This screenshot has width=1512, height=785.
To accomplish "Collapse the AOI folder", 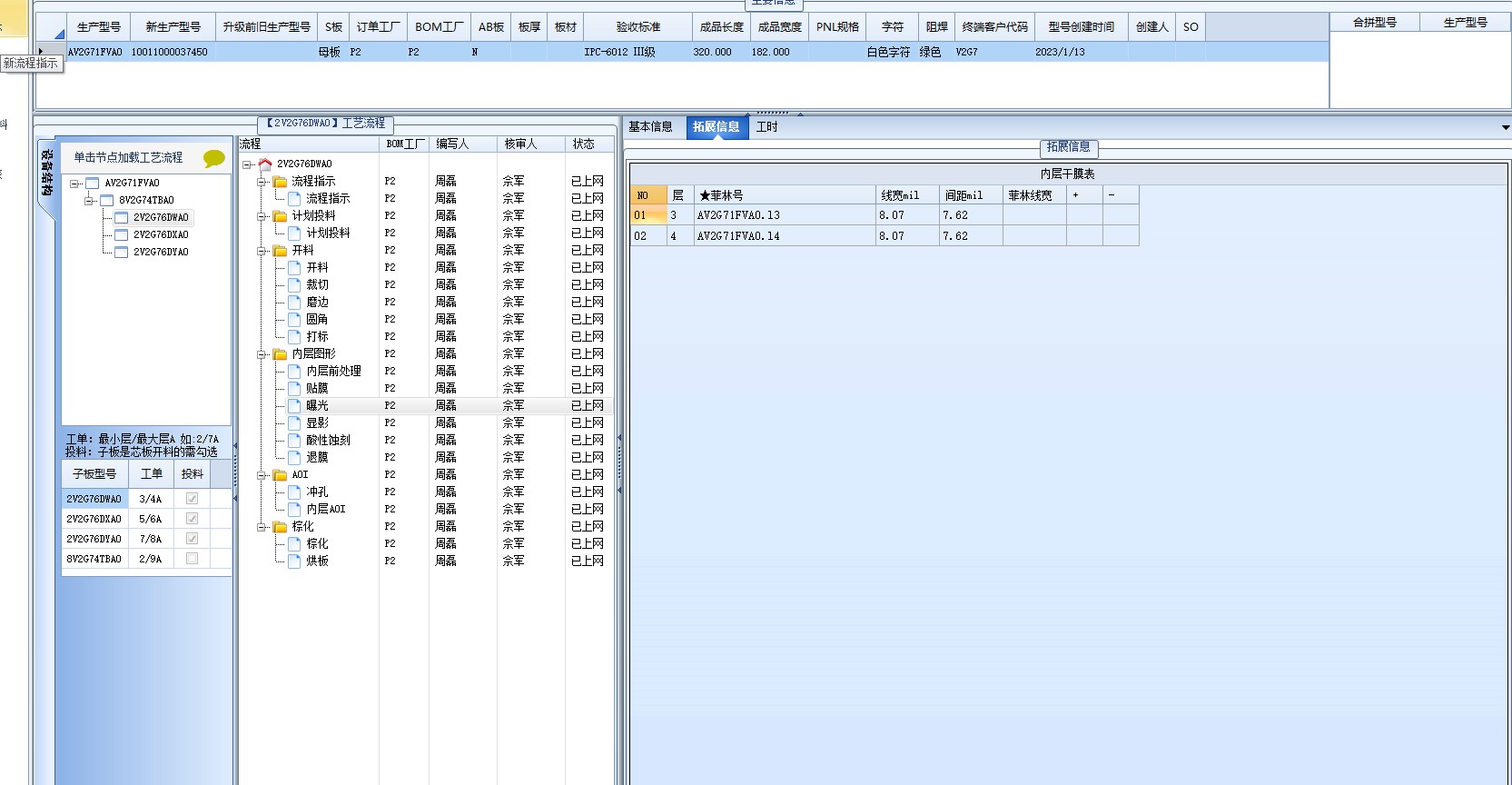I will click(262, 475).
